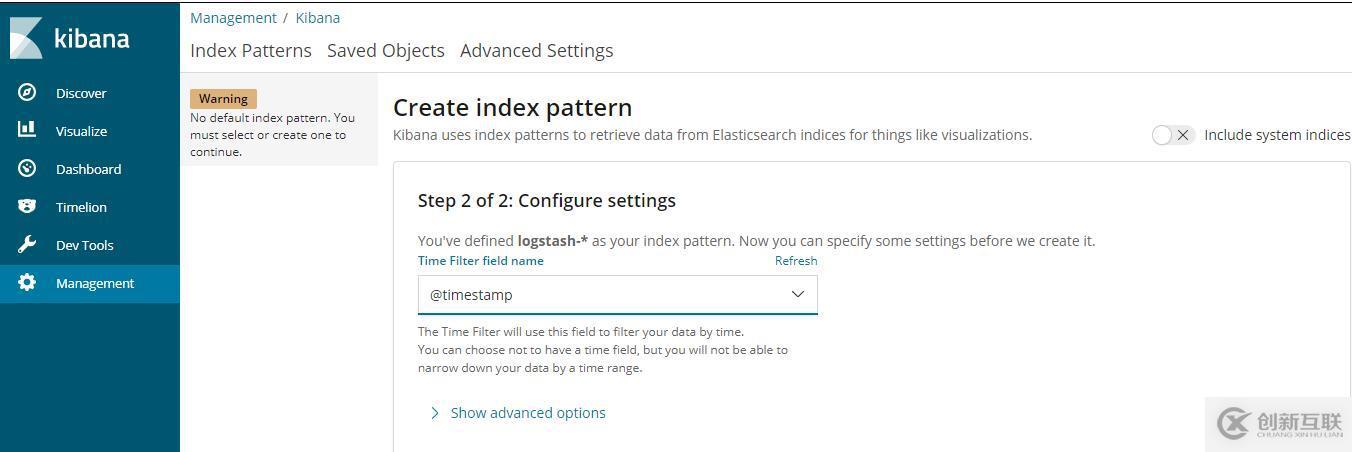Click the Visualize label in the sidebar
The height and width of the screenshot is (452, 1352).
pos(81,131)
